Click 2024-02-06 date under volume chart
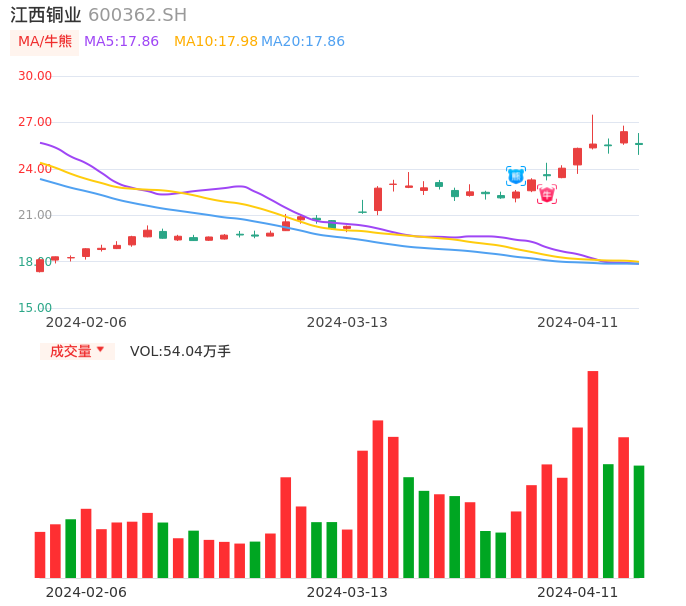 [x=86, y=592]
